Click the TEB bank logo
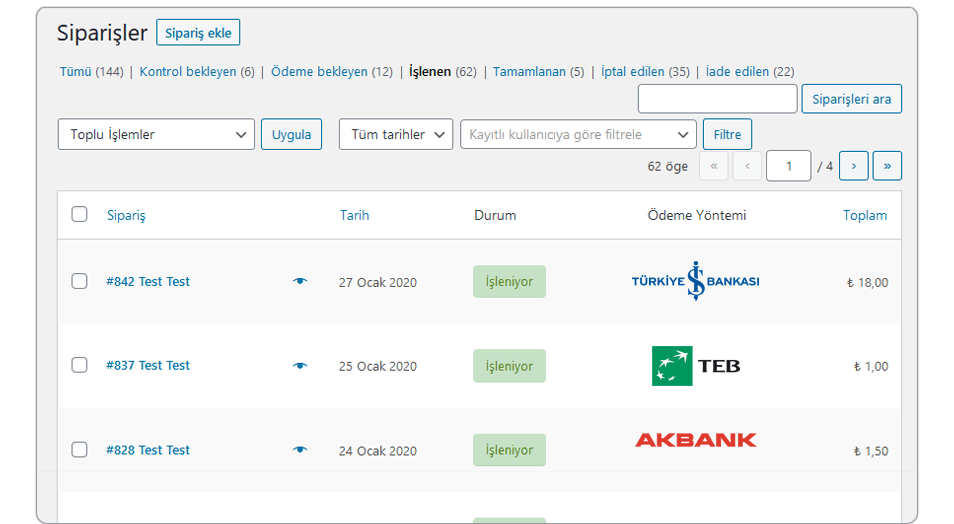Viewport: 954px width, 524px height. pyautogui.click(x=695, y=366)
